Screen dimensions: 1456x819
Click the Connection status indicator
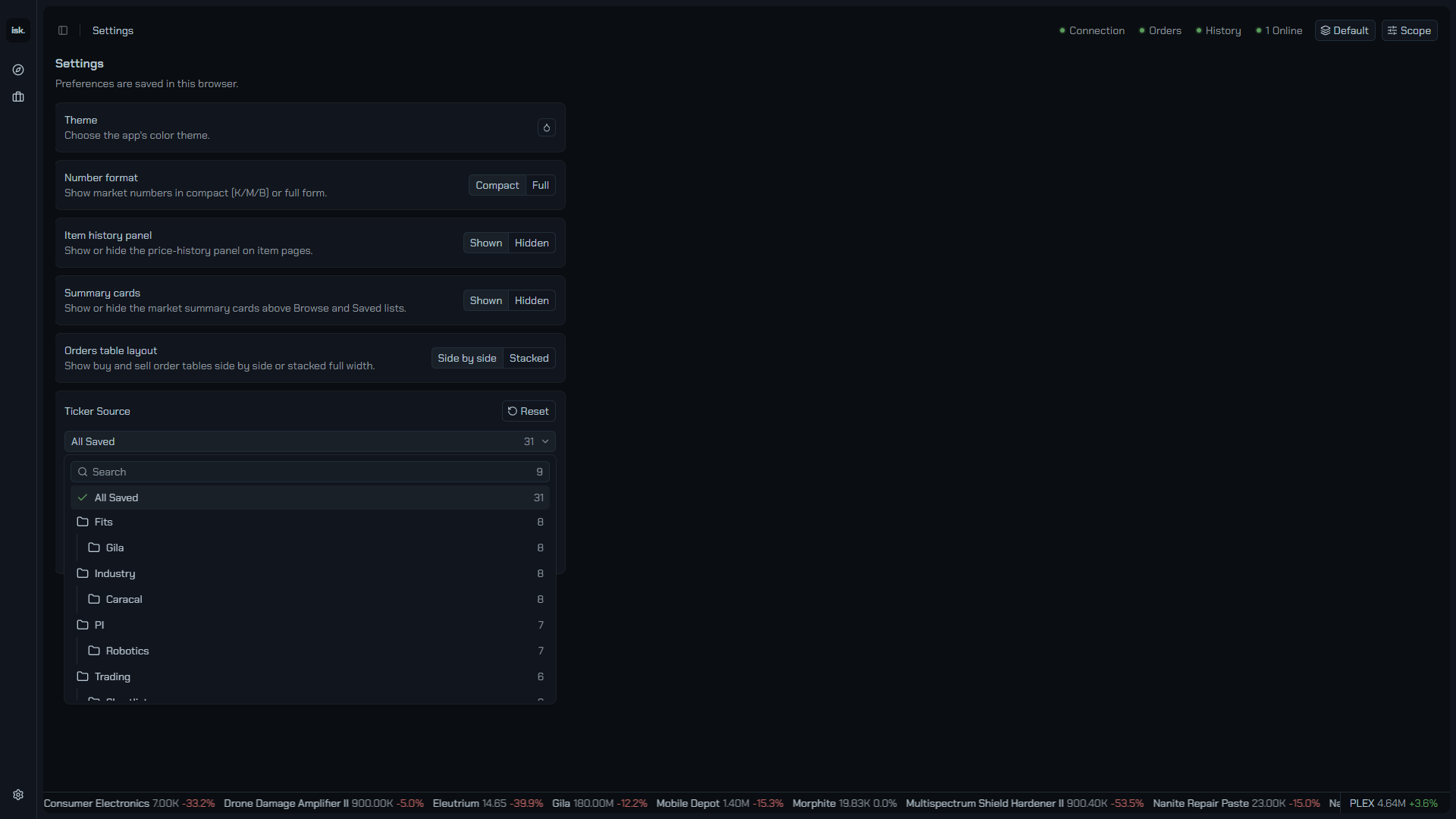point(1092,30)
